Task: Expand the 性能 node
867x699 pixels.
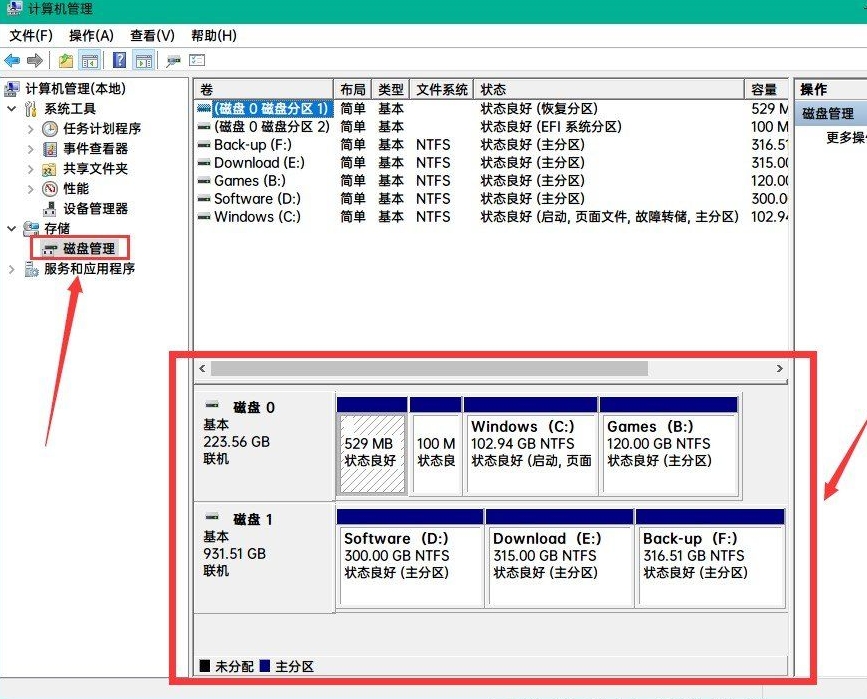Action: tap(30, 189)
